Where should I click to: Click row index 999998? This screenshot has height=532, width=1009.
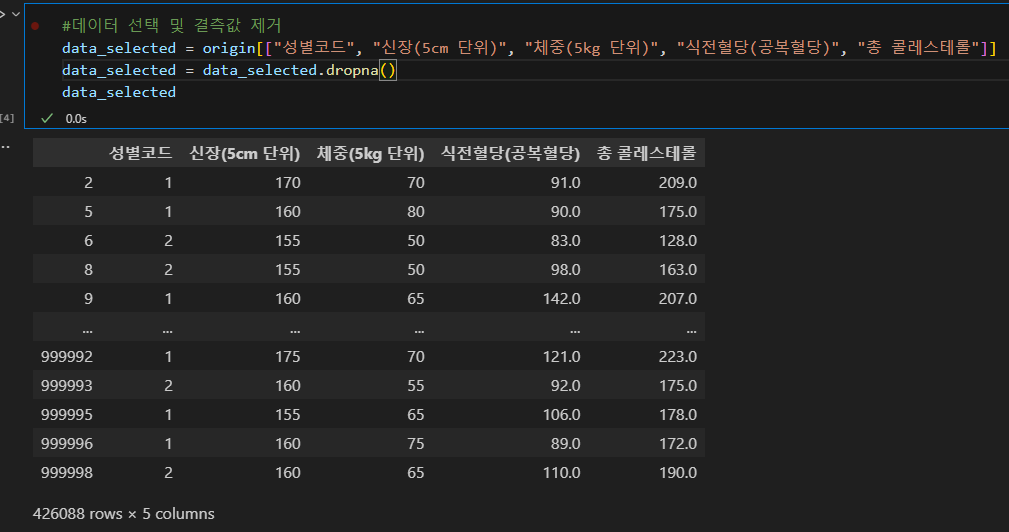coord(67,472)
